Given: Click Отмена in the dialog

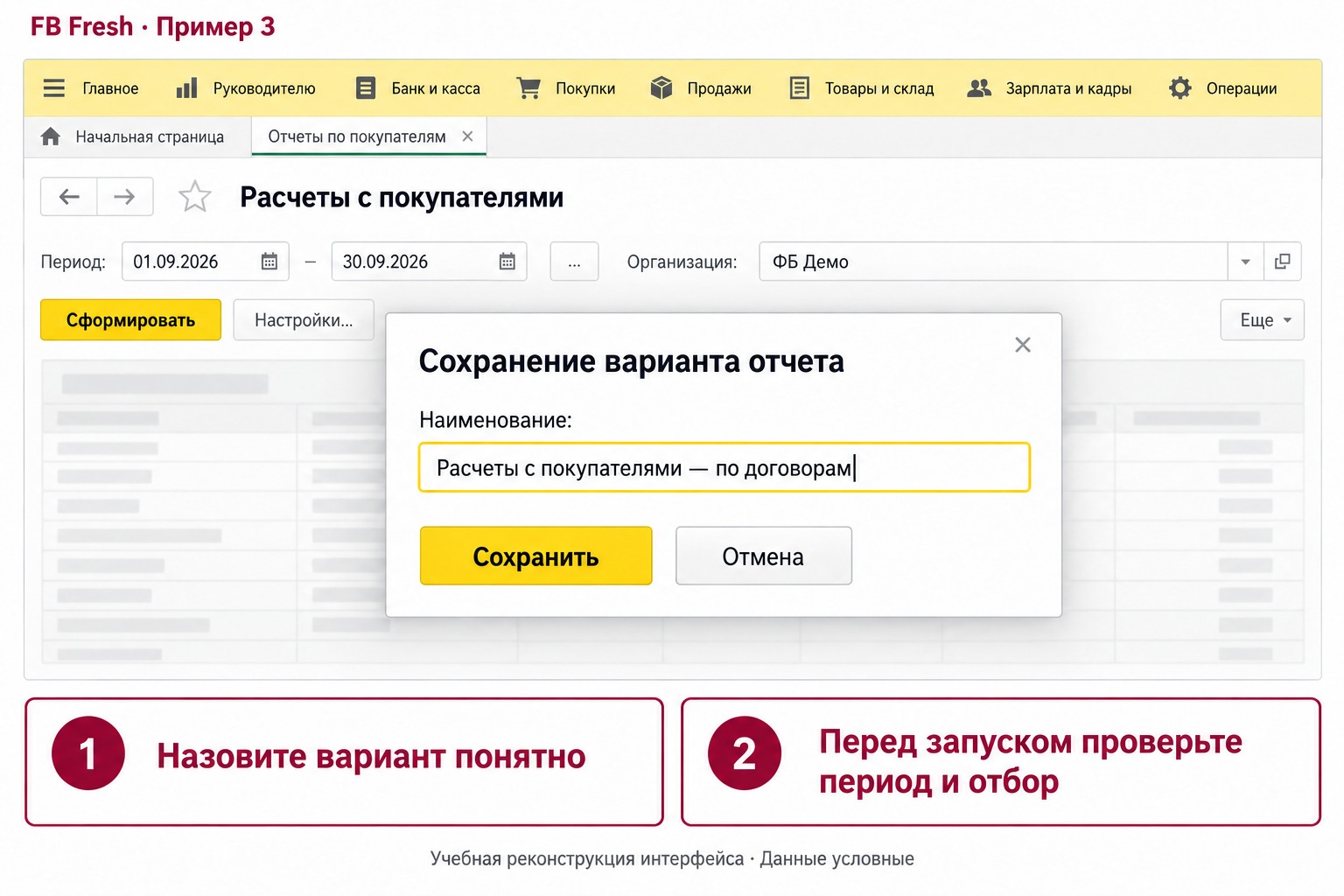Looking at the screenshot, I should click(763, 556).
